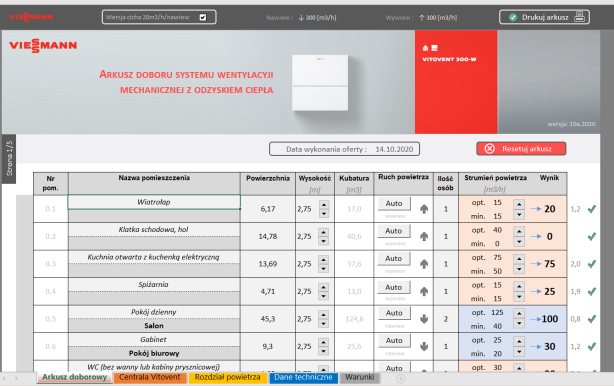Open the Arkusz doborowy sheet tab
The height and width of the screenshot is (386, 614).
(x=74, y=377)
